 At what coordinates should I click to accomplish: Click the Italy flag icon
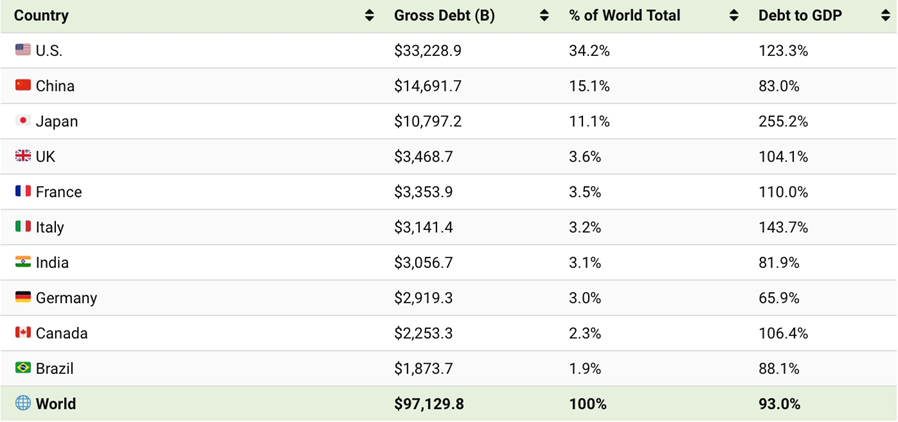pos(23,227)
